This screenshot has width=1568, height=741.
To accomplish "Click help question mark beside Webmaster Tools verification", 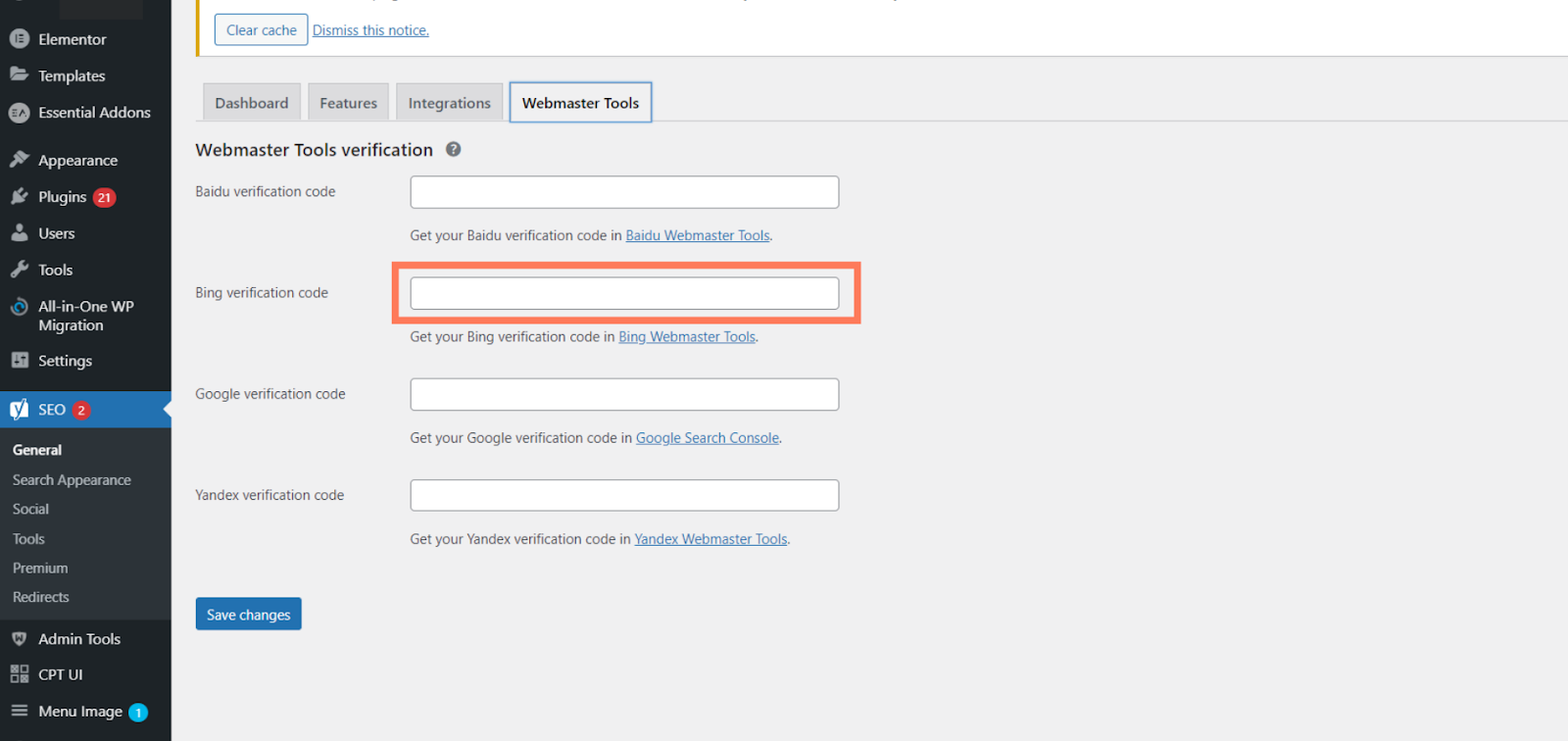I will [x=453, y=150].
